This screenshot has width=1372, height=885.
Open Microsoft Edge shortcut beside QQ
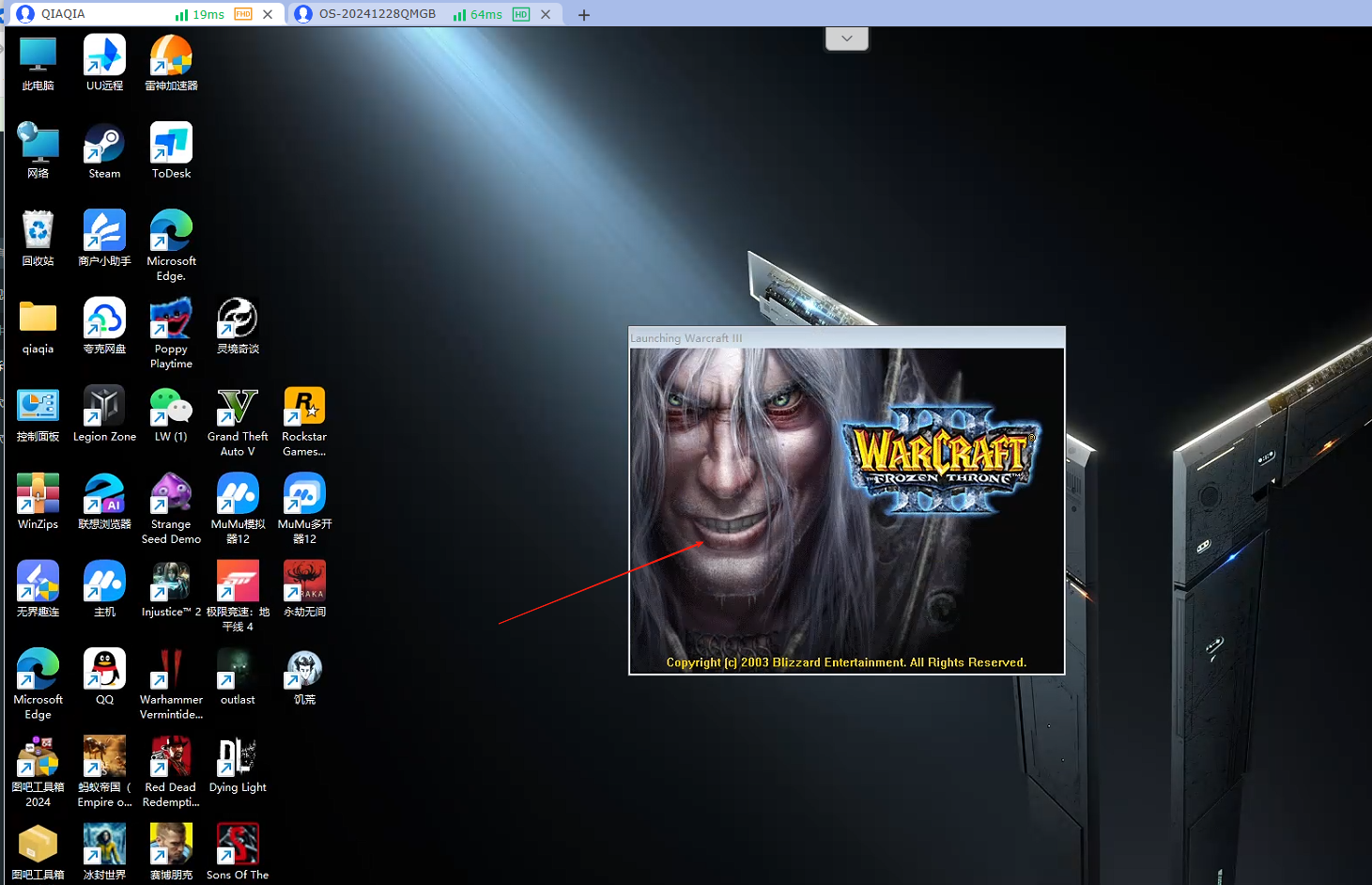tap(38, 683)
